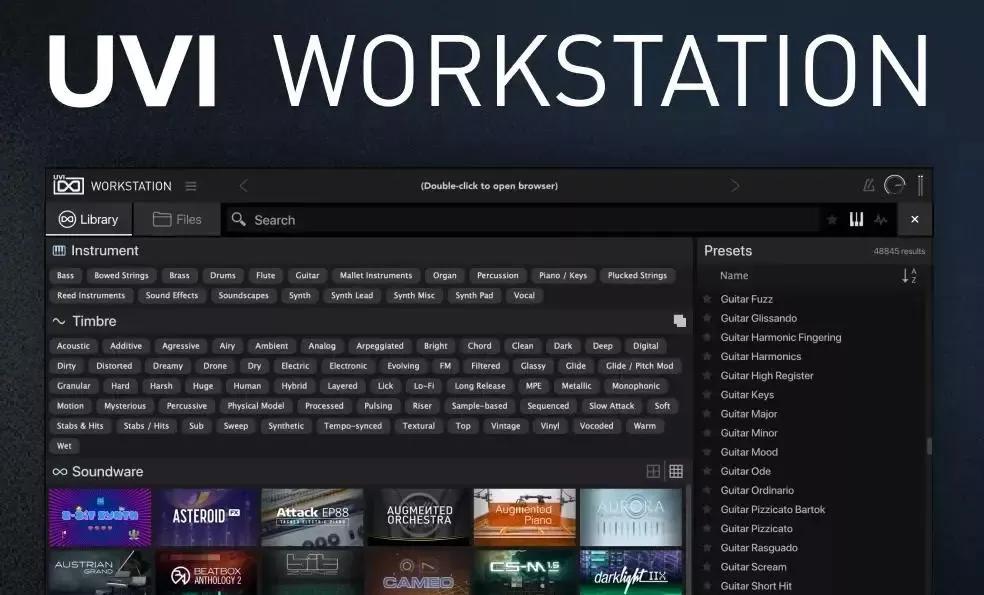Screen dimensions: 984x595
Task: Switch Soundware to large grid view
Action: coord(653,471)
